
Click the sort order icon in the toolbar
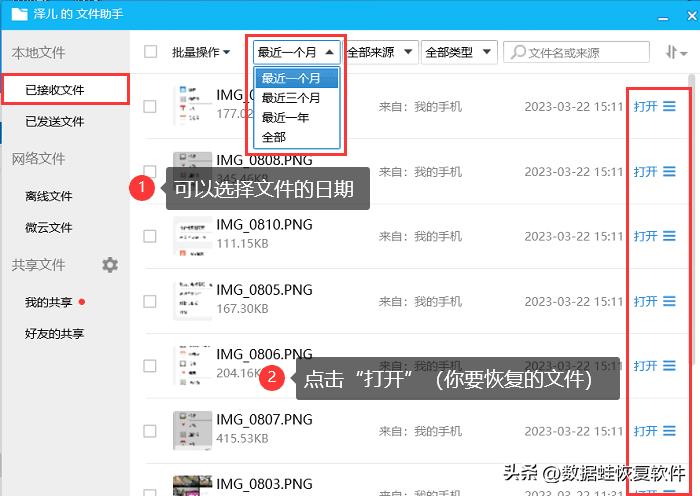click(676, 52)
